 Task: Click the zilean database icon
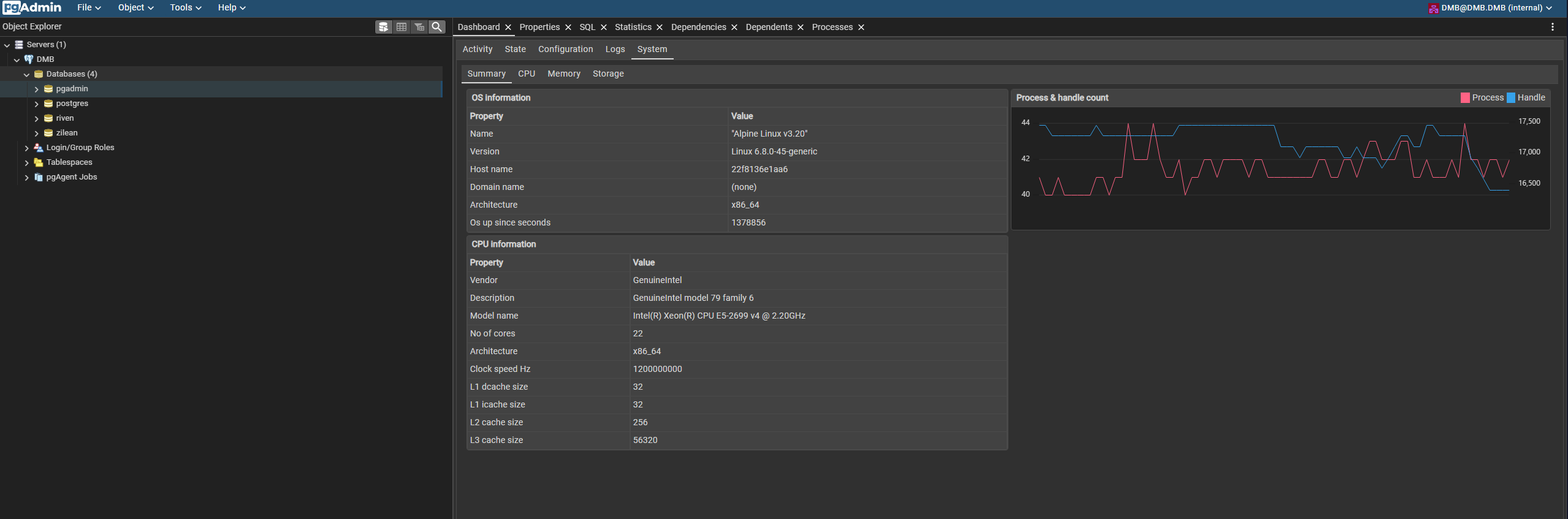pos(48,133)
